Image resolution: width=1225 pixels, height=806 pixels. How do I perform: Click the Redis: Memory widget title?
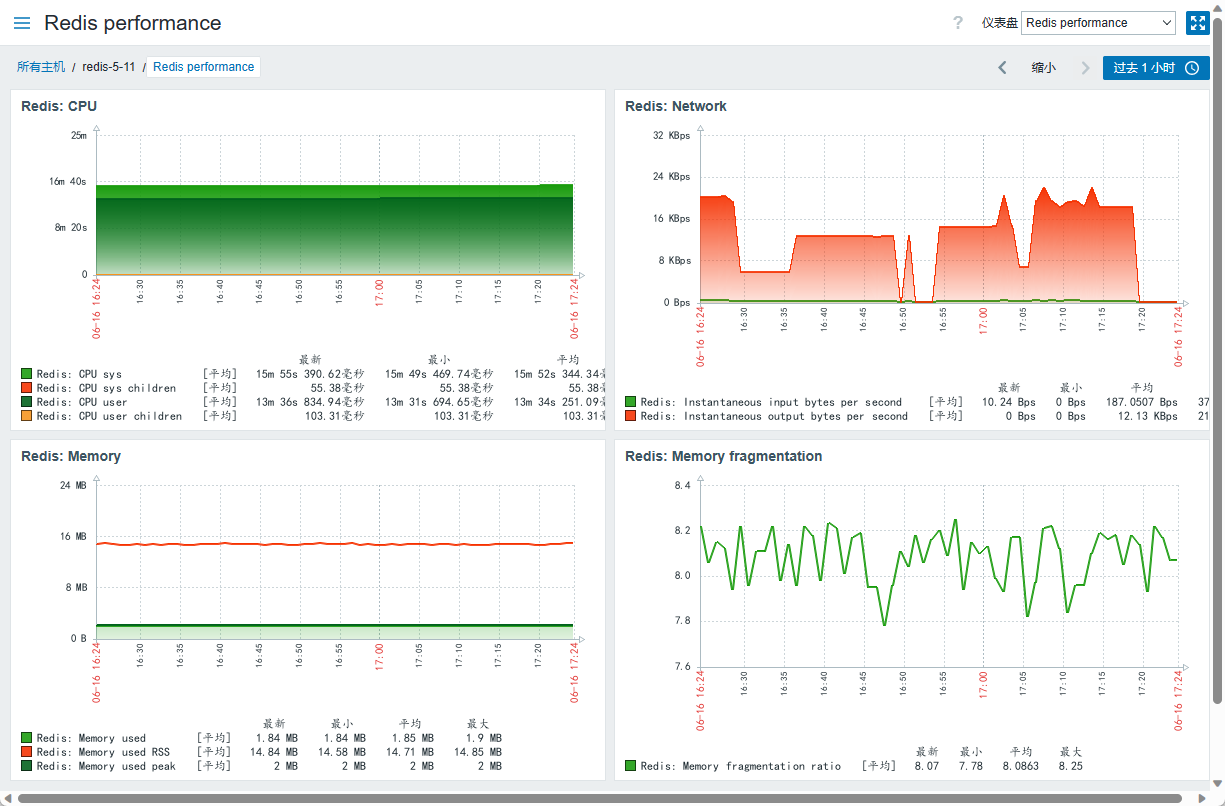pyautogui.click(x=71, y=456)
